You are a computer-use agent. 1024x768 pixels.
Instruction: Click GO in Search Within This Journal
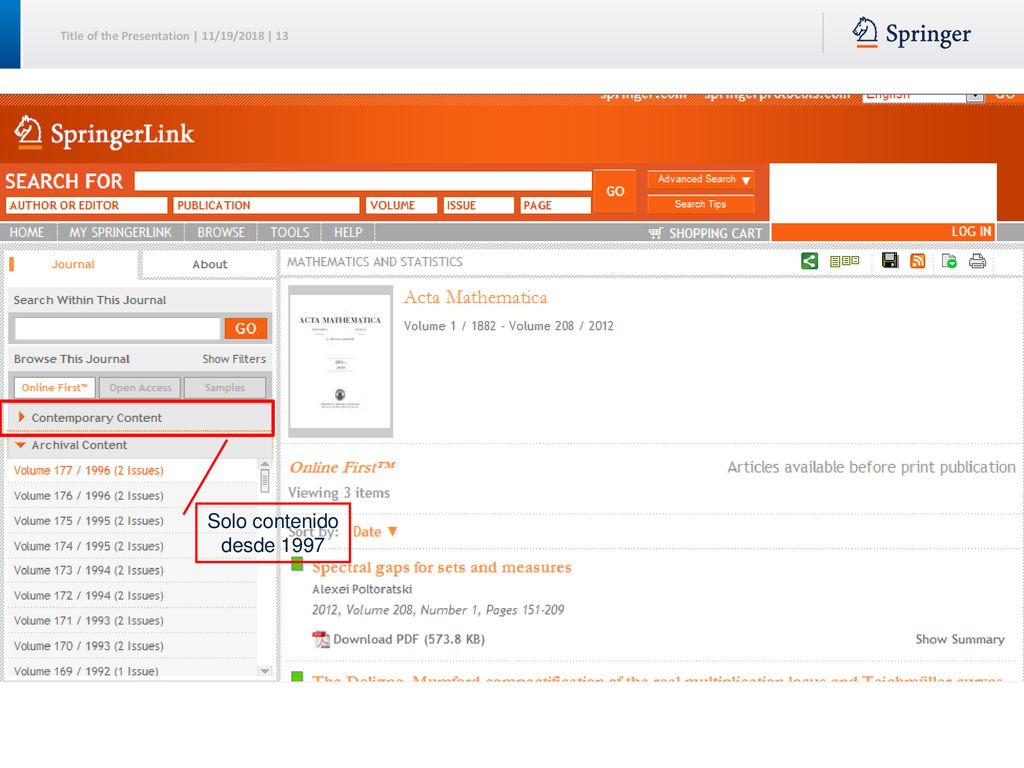point(246,328)
